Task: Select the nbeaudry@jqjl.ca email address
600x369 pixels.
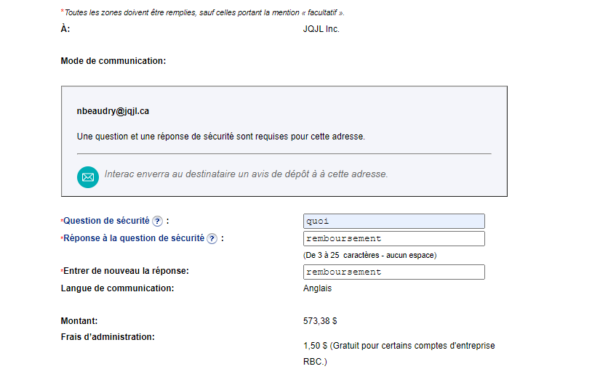Action: click(113, 111)
